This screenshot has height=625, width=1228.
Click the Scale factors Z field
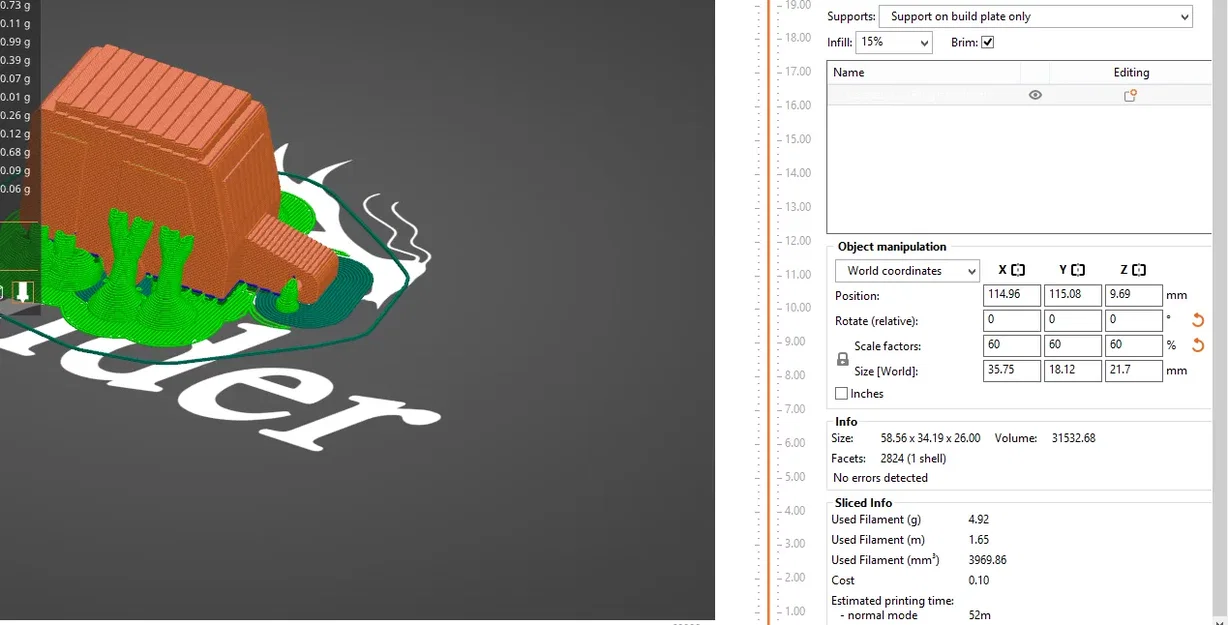1133,346
